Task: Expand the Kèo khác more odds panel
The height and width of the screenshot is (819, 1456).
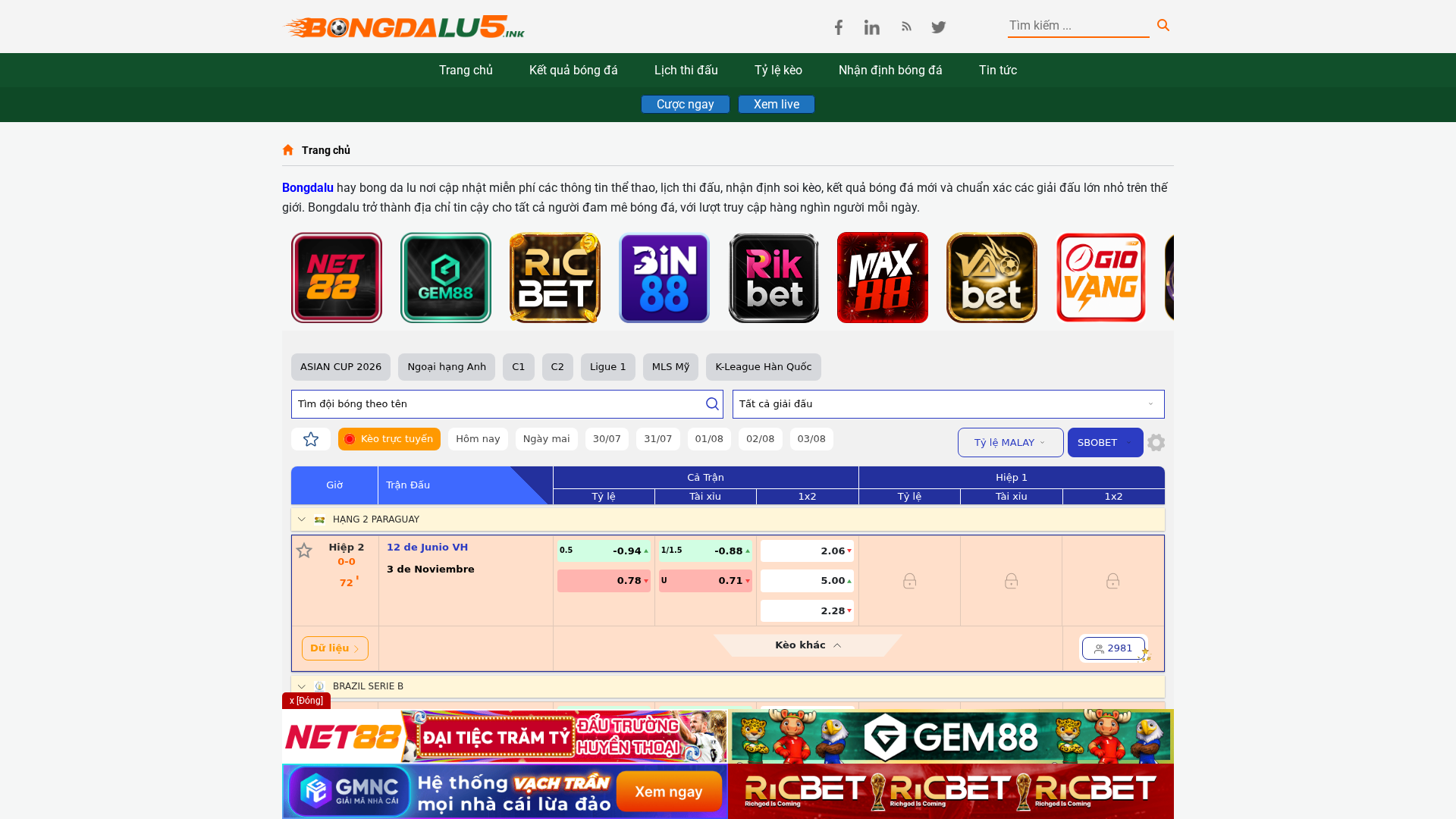Action: tap(808, 645)
